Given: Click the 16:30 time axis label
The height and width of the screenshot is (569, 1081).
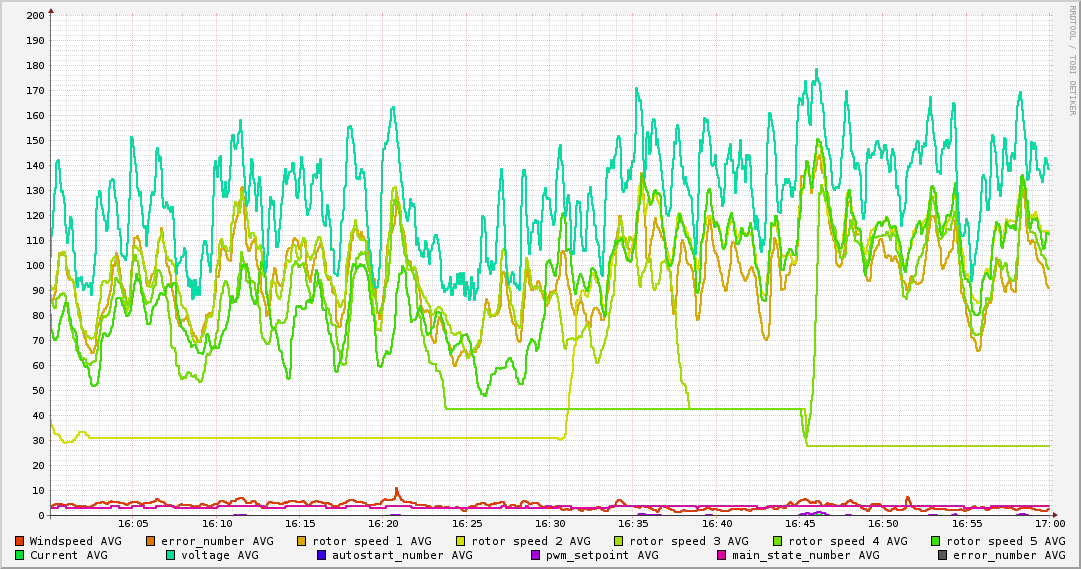Looking at the screenshot, I should tap(550, 524).
